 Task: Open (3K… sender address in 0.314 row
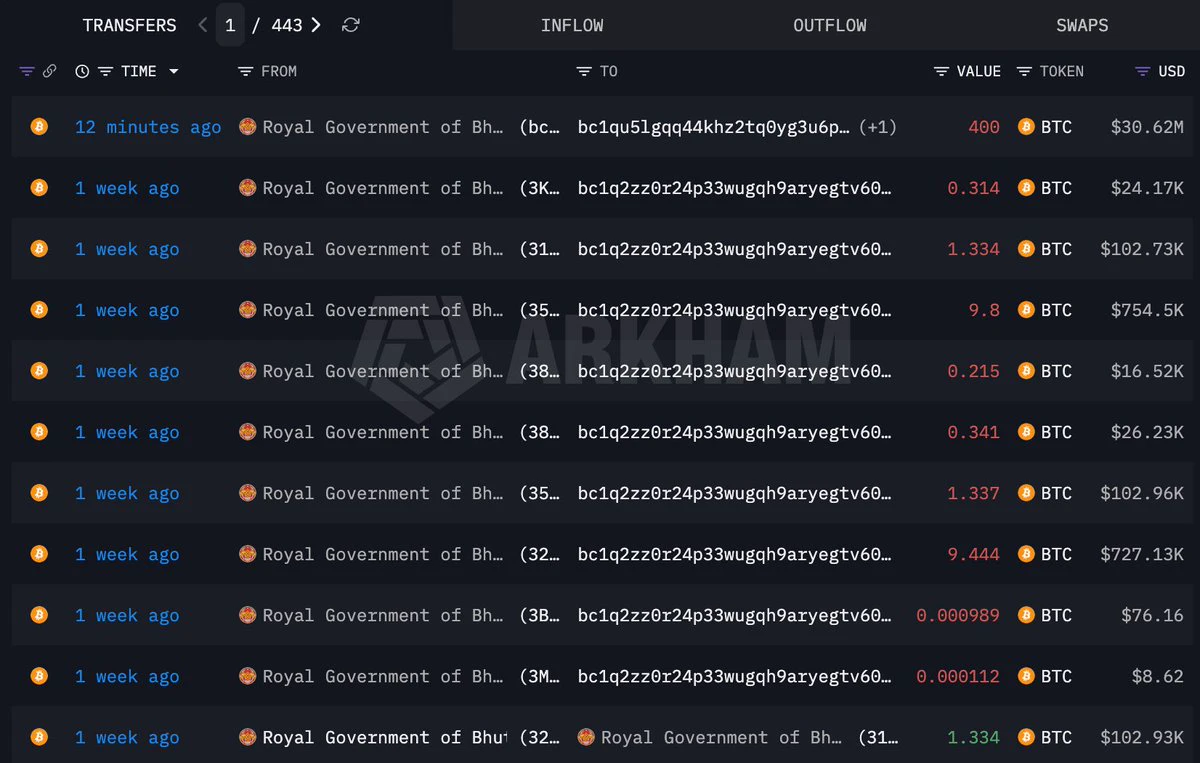(539, 188)
